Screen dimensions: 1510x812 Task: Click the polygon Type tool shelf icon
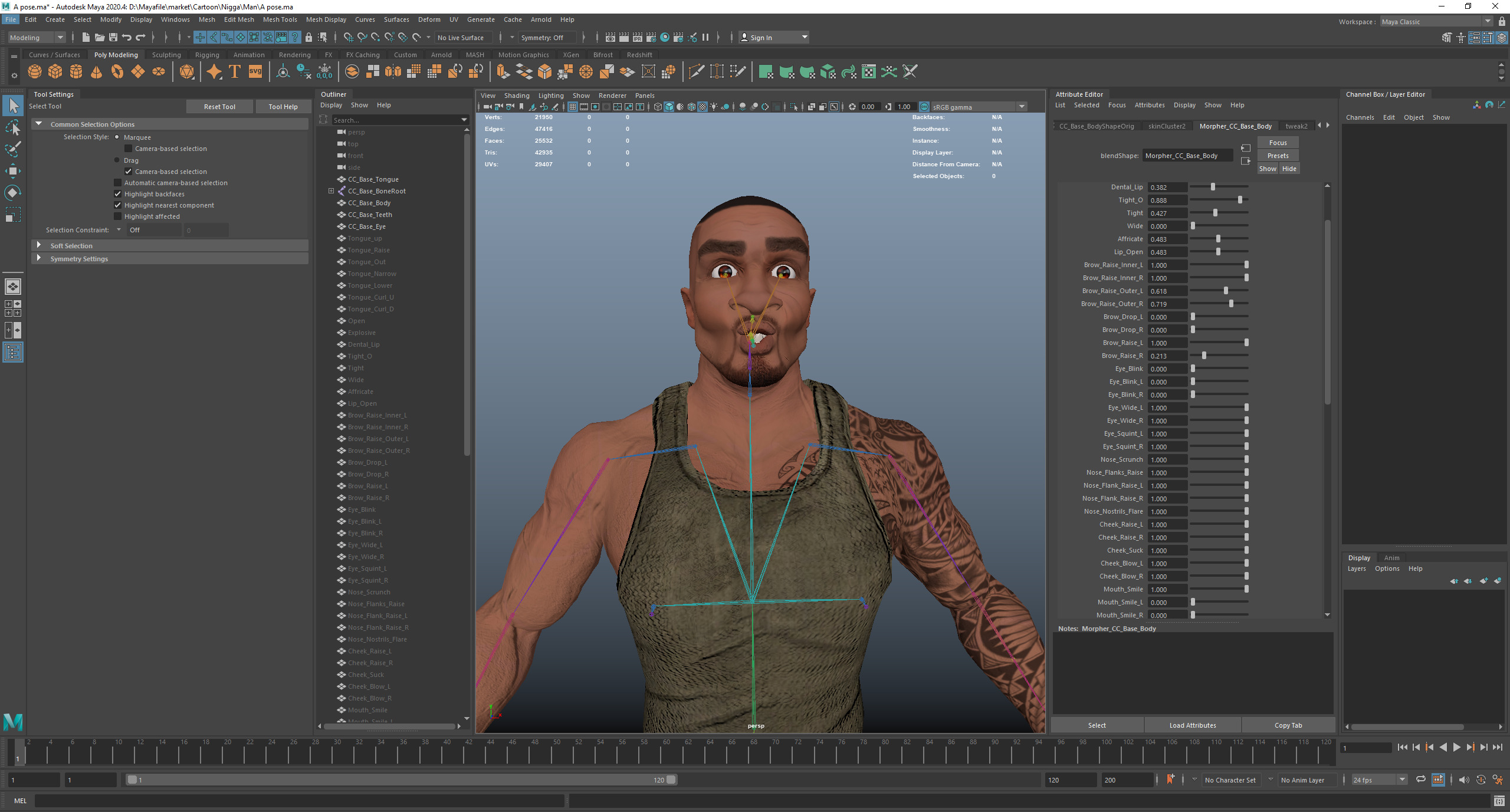(235, 72)
